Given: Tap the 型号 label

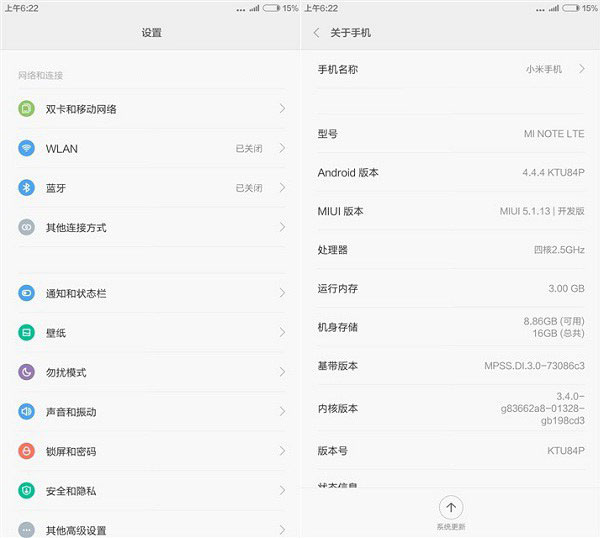Looking at the screenshot, I should click(328, 134).
